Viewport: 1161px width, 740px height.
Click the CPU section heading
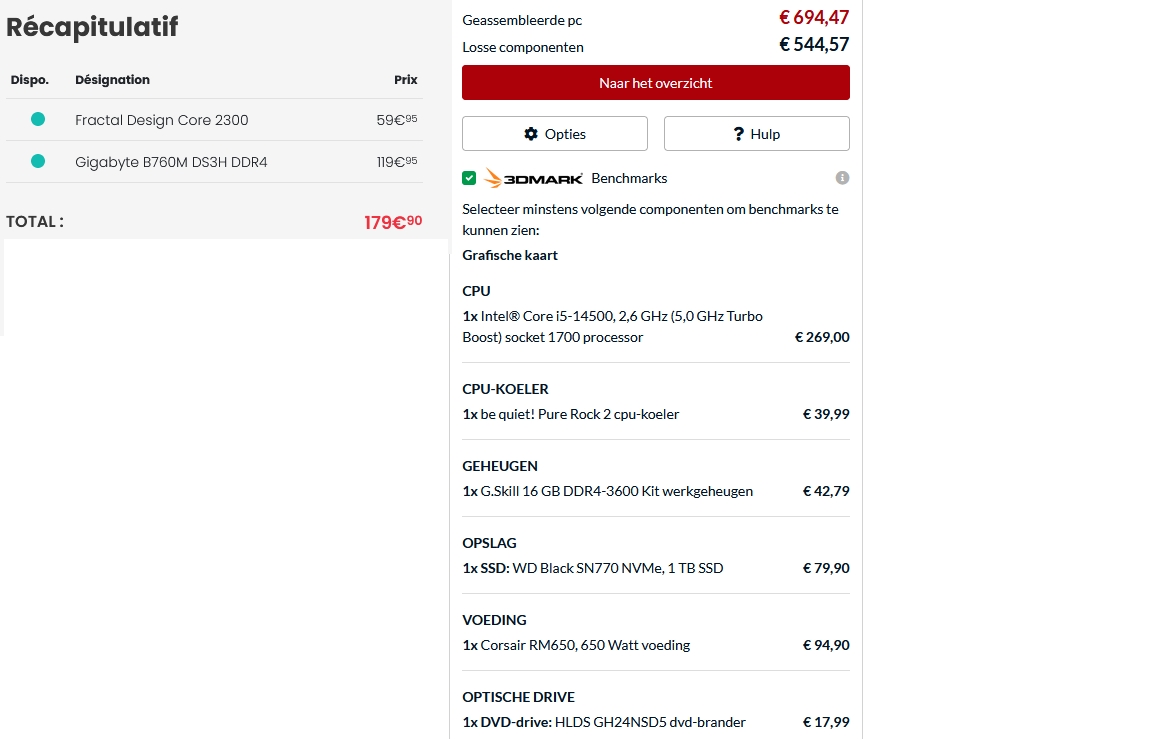click(x=476, y=291)
